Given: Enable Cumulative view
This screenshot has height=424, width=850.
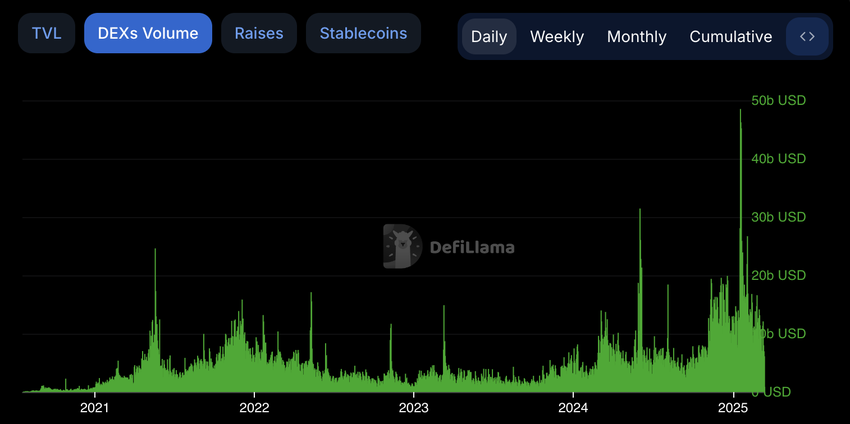Looking at the screenshot, I should coord(730,36).
